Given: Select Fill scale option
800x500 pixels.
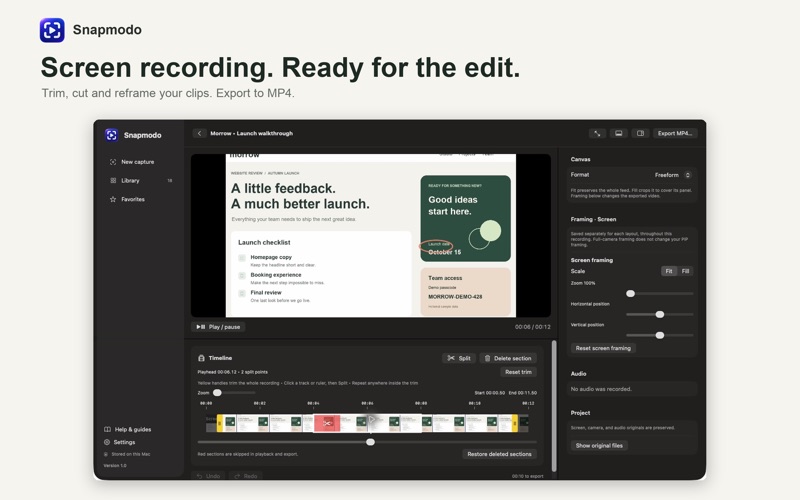Looking at the screenshot, I should point(685,271).
